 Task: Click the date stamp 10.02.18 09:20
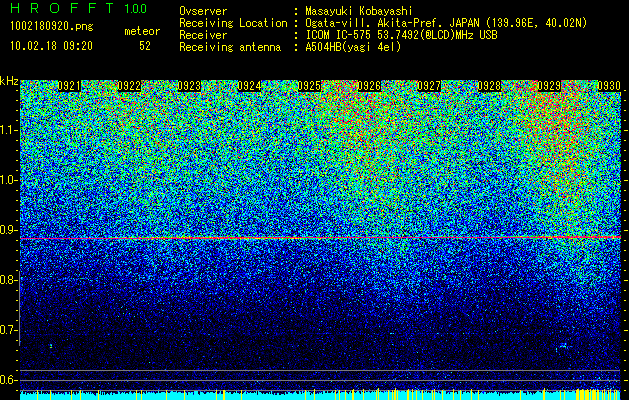coord(51,46)
